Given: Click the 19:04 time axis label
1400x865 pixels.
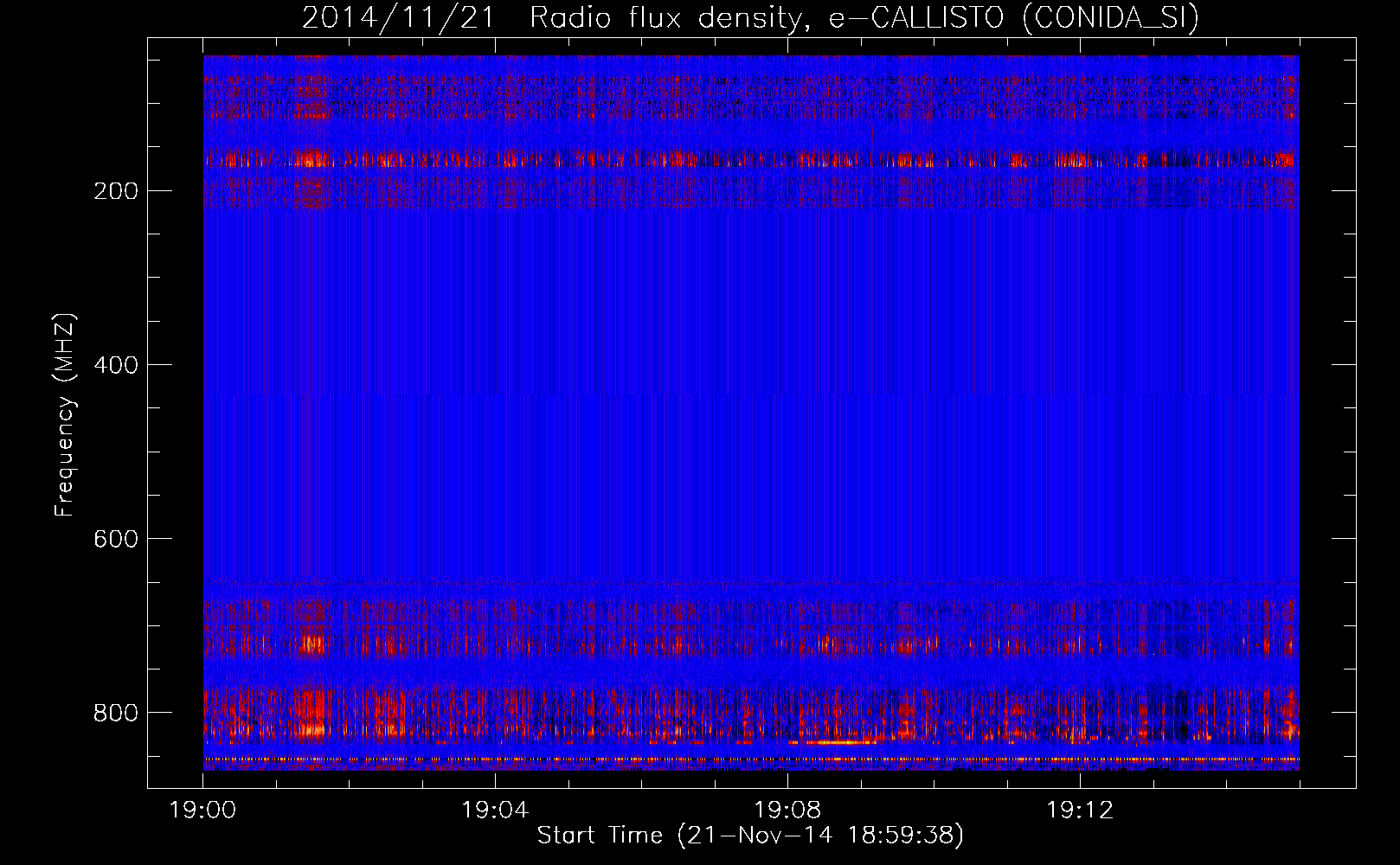Looking at the screenshot, I should pos(495,811).
